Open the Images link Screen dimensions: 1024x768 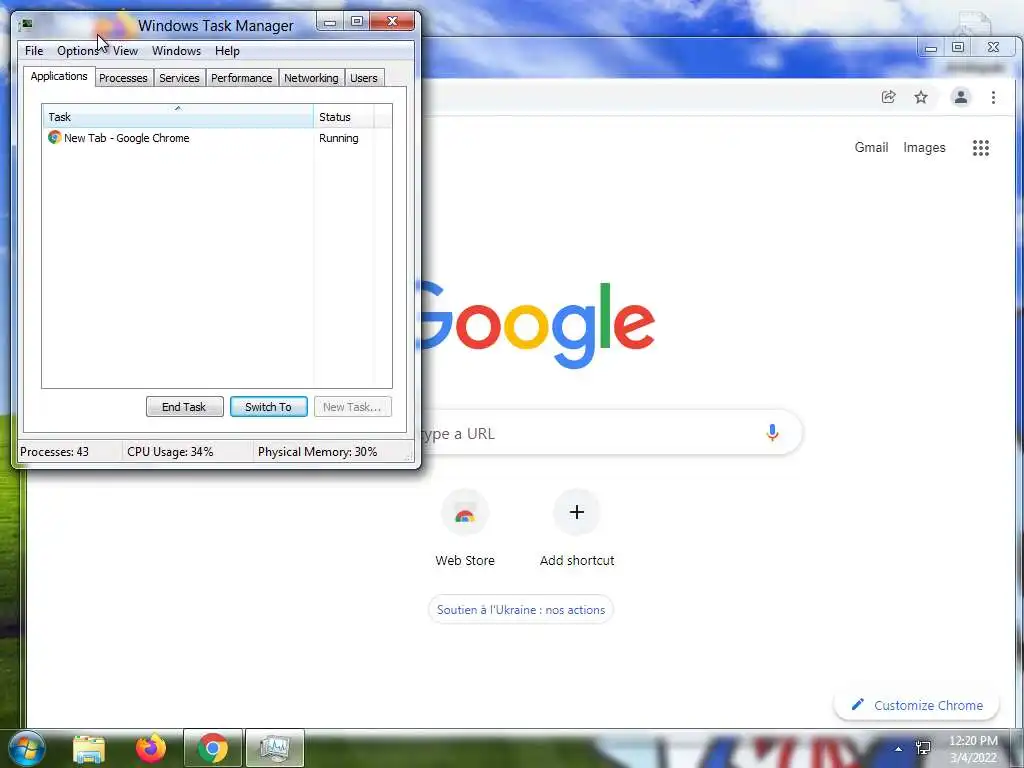click(924, 148)
